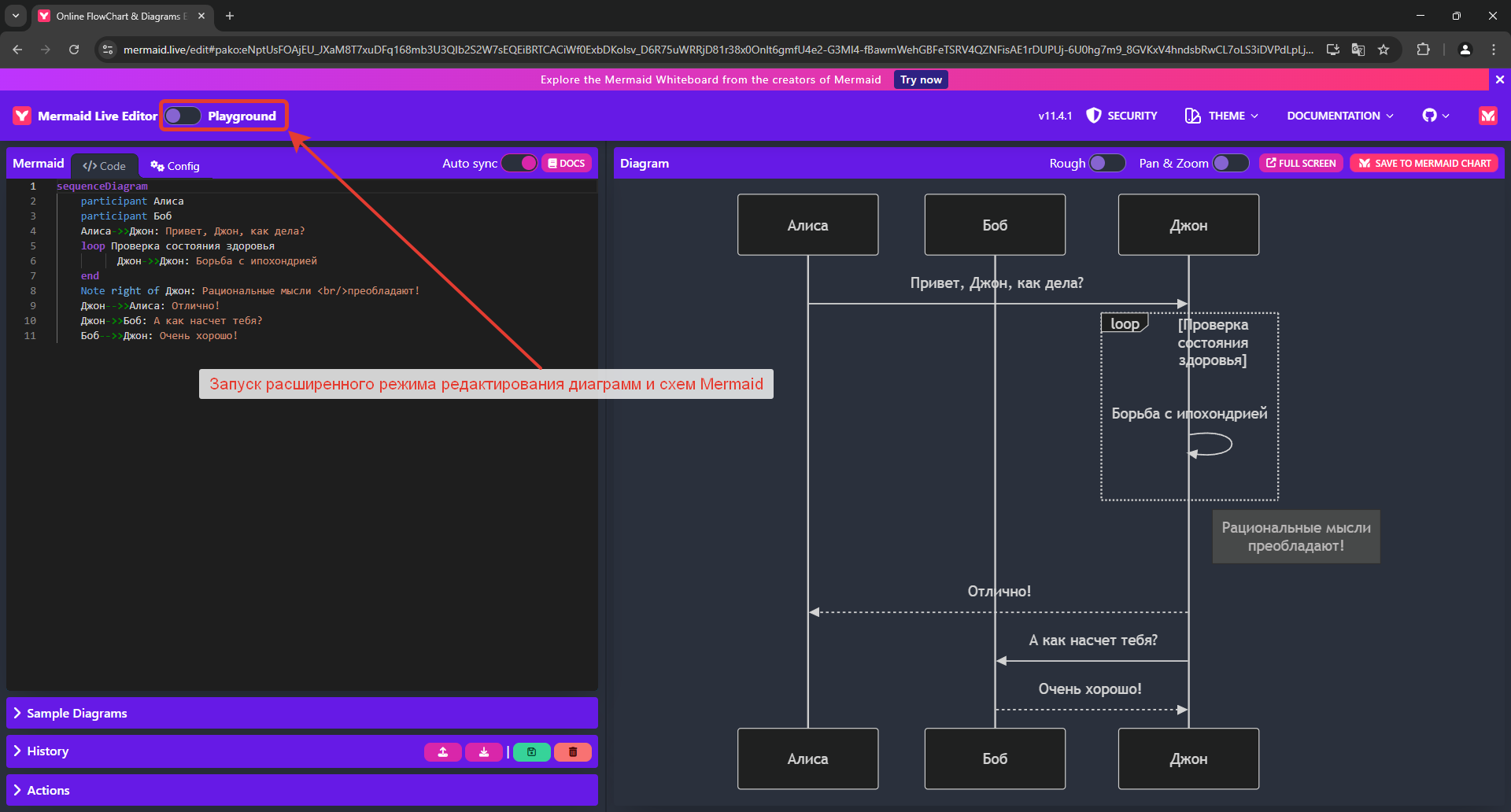Open the Theme dropdown
Screen dimensions: 1511x812
coord(1222,116)
